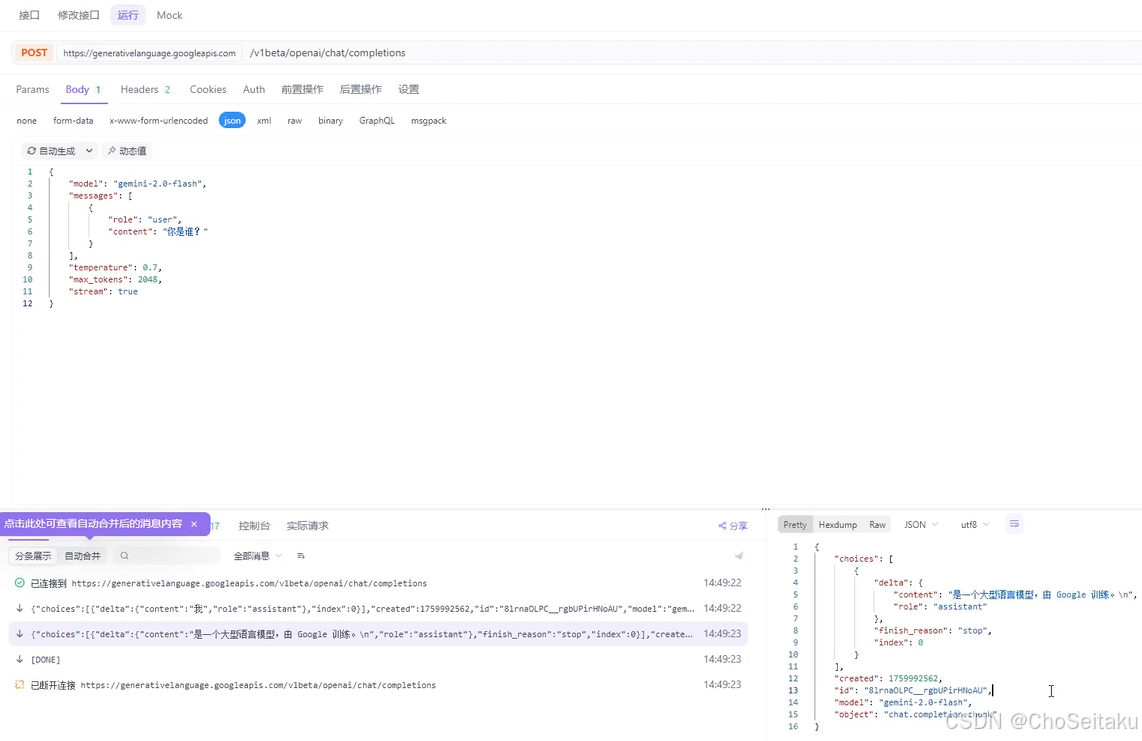The width and height of the screenshot is (1142, 741).
Task: Open the 设置 tab
Action: (x=409, y=90)
